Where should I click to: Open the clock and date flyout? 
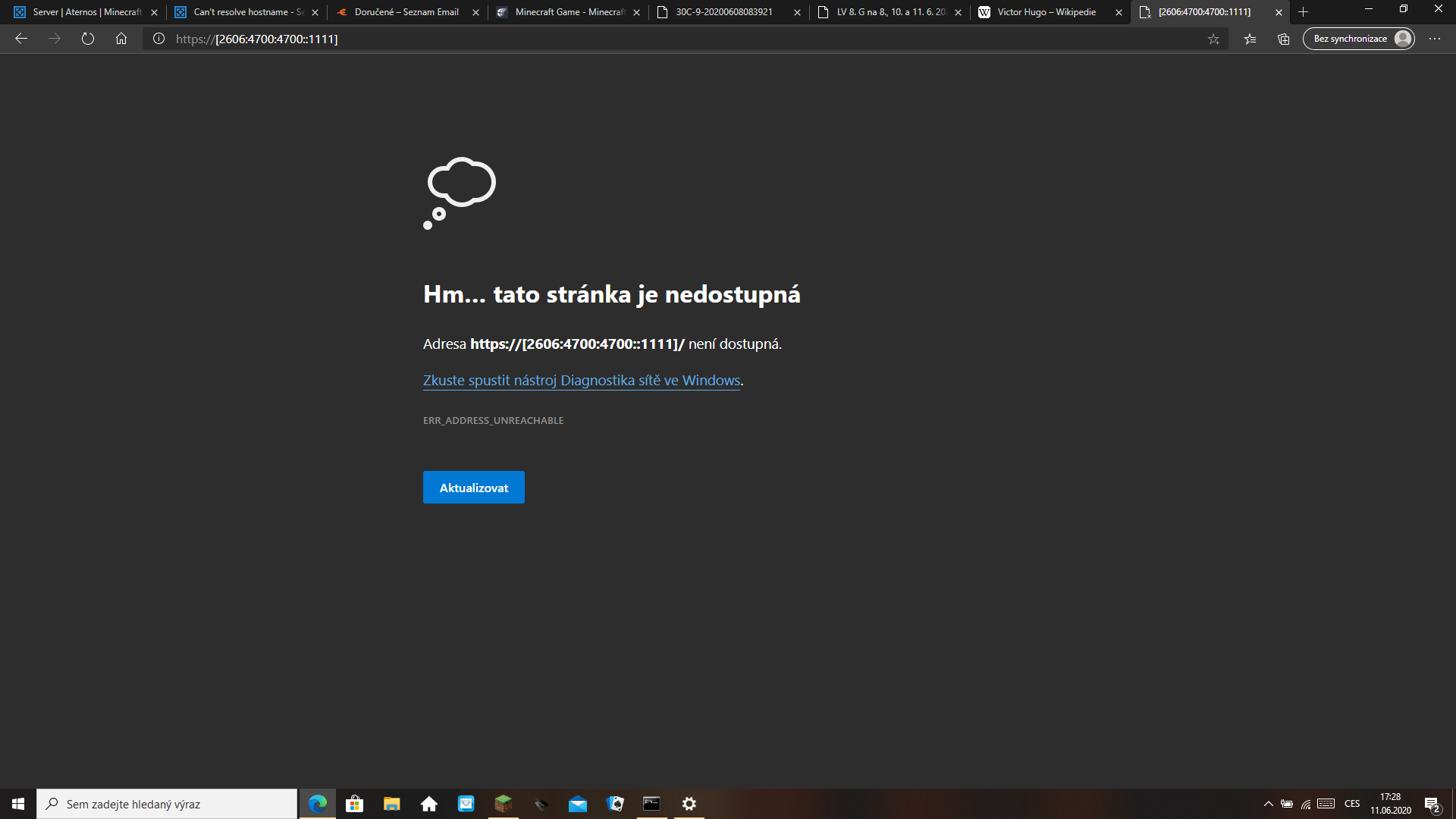(x=1391, y=804)
